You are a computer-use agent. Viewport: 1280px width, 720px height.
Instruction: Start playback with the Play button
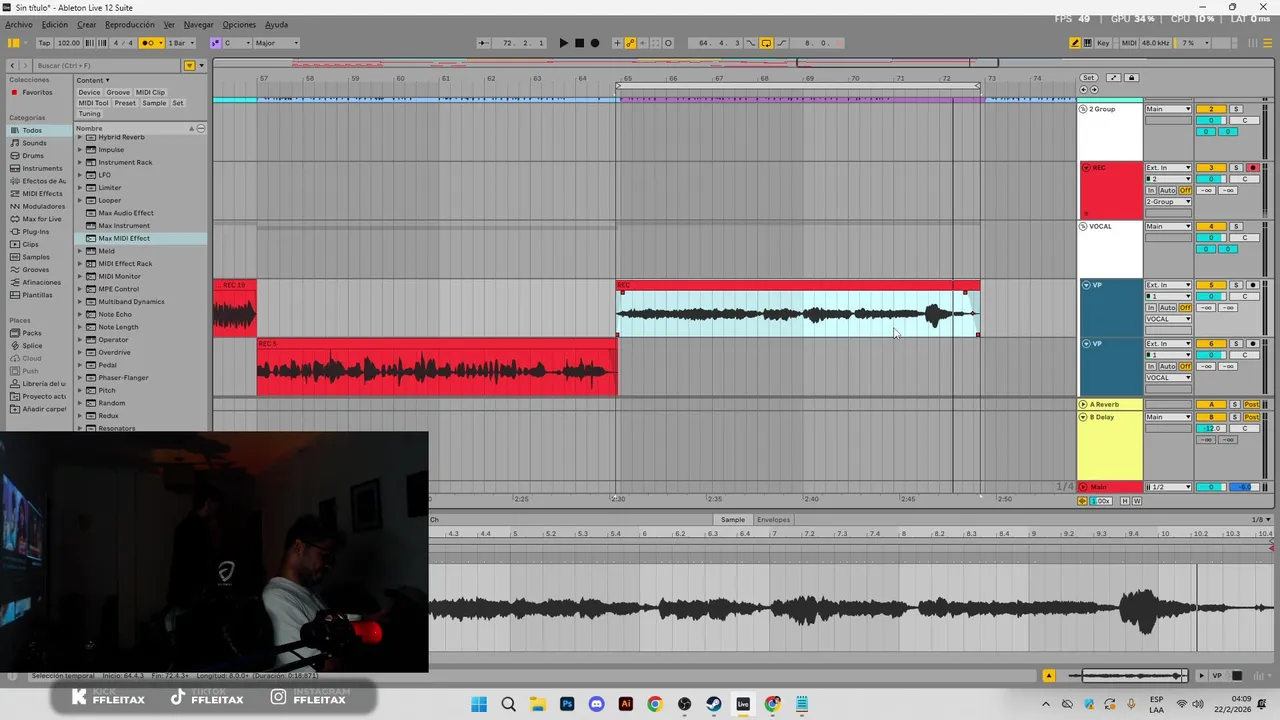coord(563,43)
